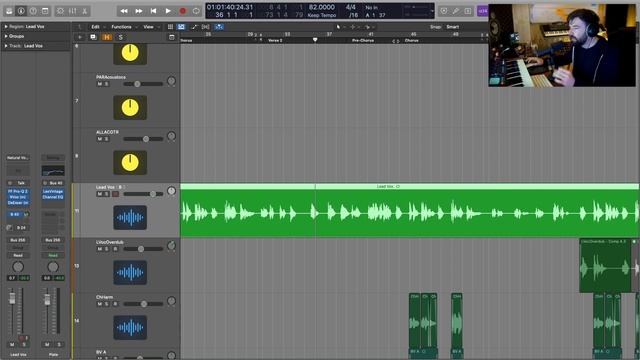Click the purple count-in button
Viewport: 640px width, 360px height.
coord(482,11)
